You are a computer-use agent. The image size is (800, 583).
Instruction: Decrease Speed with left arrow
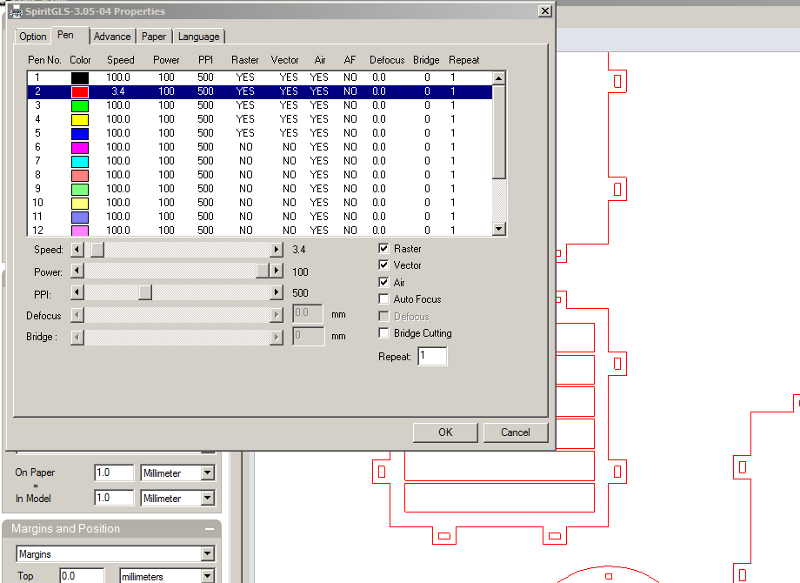point(77,249)
